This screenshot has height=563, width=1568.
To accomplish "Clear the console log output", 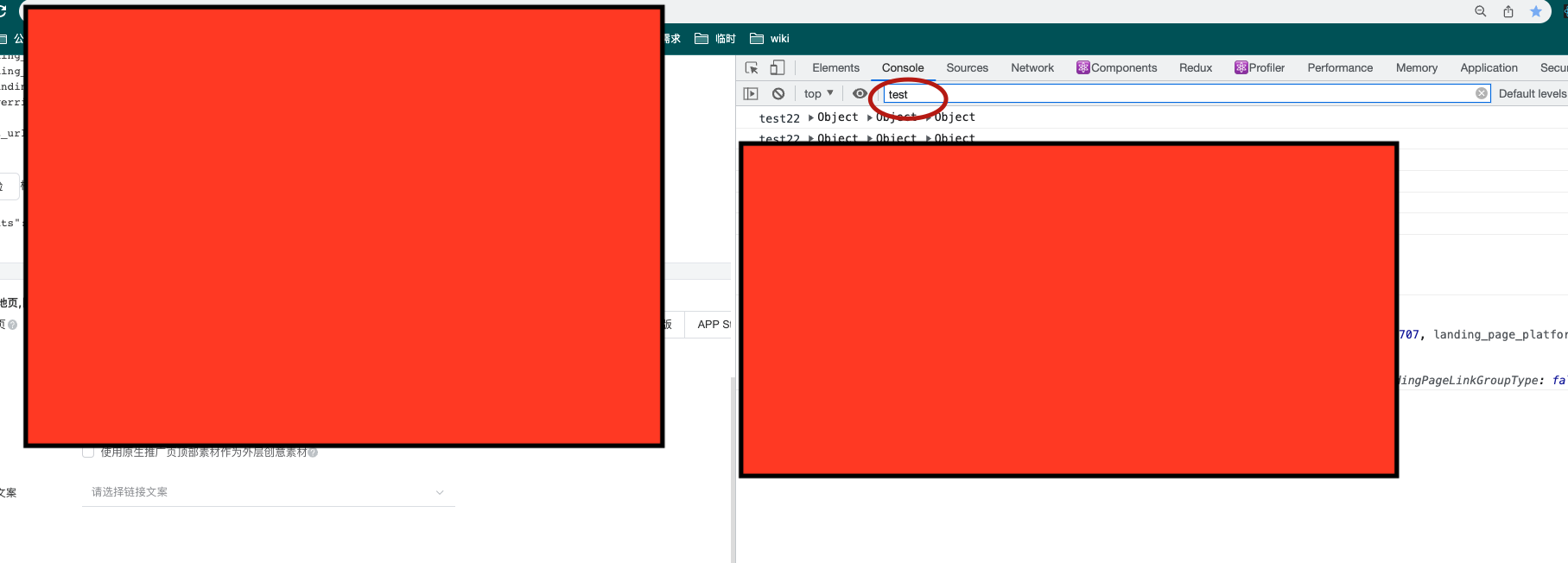I will pos(778,93).
